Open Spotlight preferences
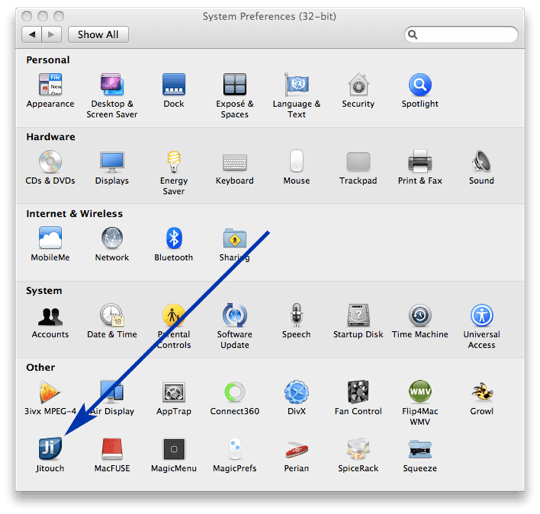The image size is (540, 514). click(x=420, y=91)
